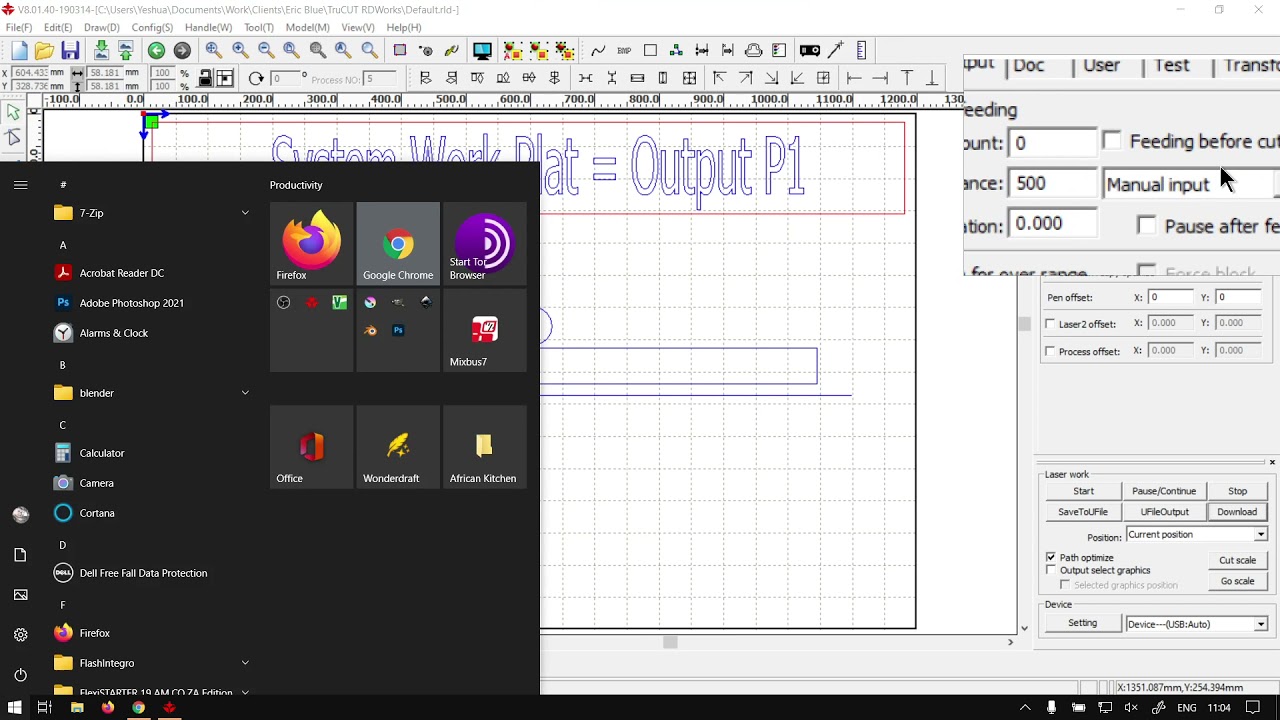The width and height of the screenshot is (1280, 720).
Task: Switch to the Test tab
Action: point(1172,66)
